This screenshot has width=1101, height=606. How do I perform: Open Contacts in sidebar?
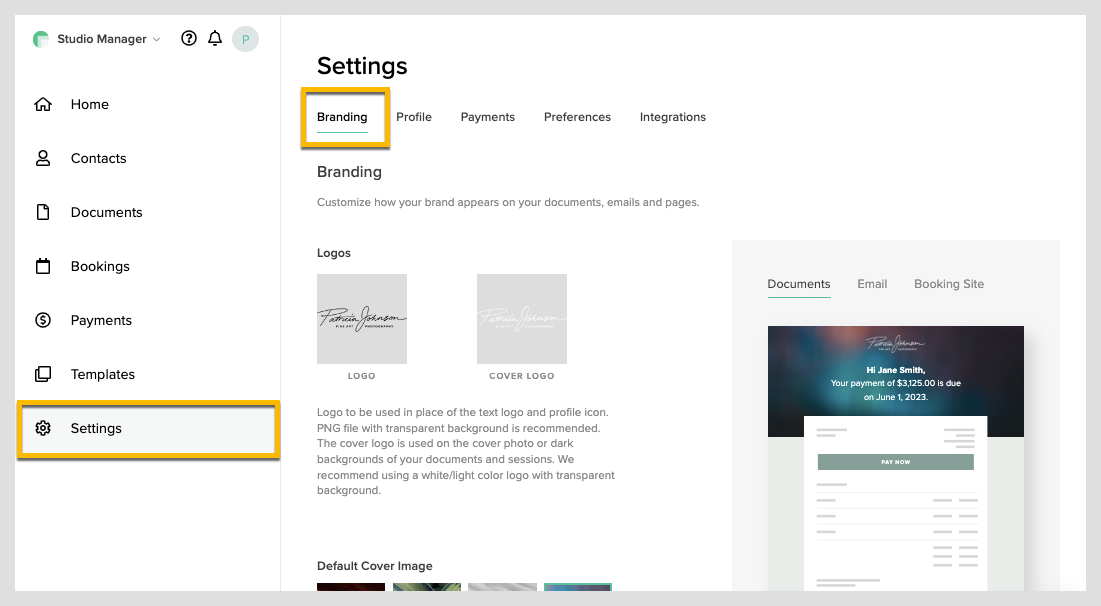[x=98, y=159]
